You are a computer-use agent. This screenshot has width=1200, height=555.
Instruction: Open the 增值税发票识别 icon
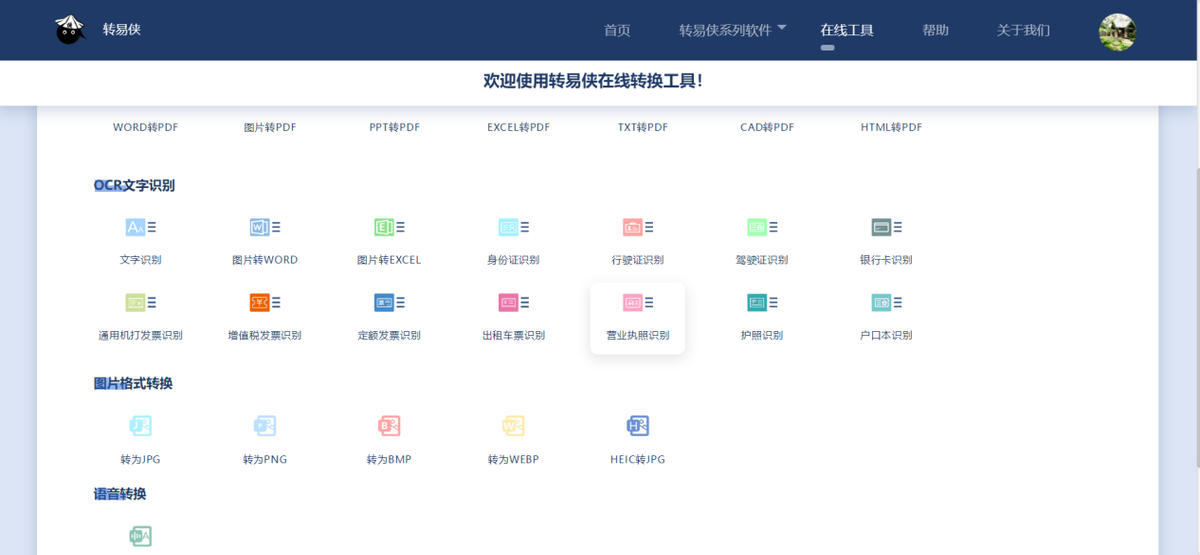[265, 302]
